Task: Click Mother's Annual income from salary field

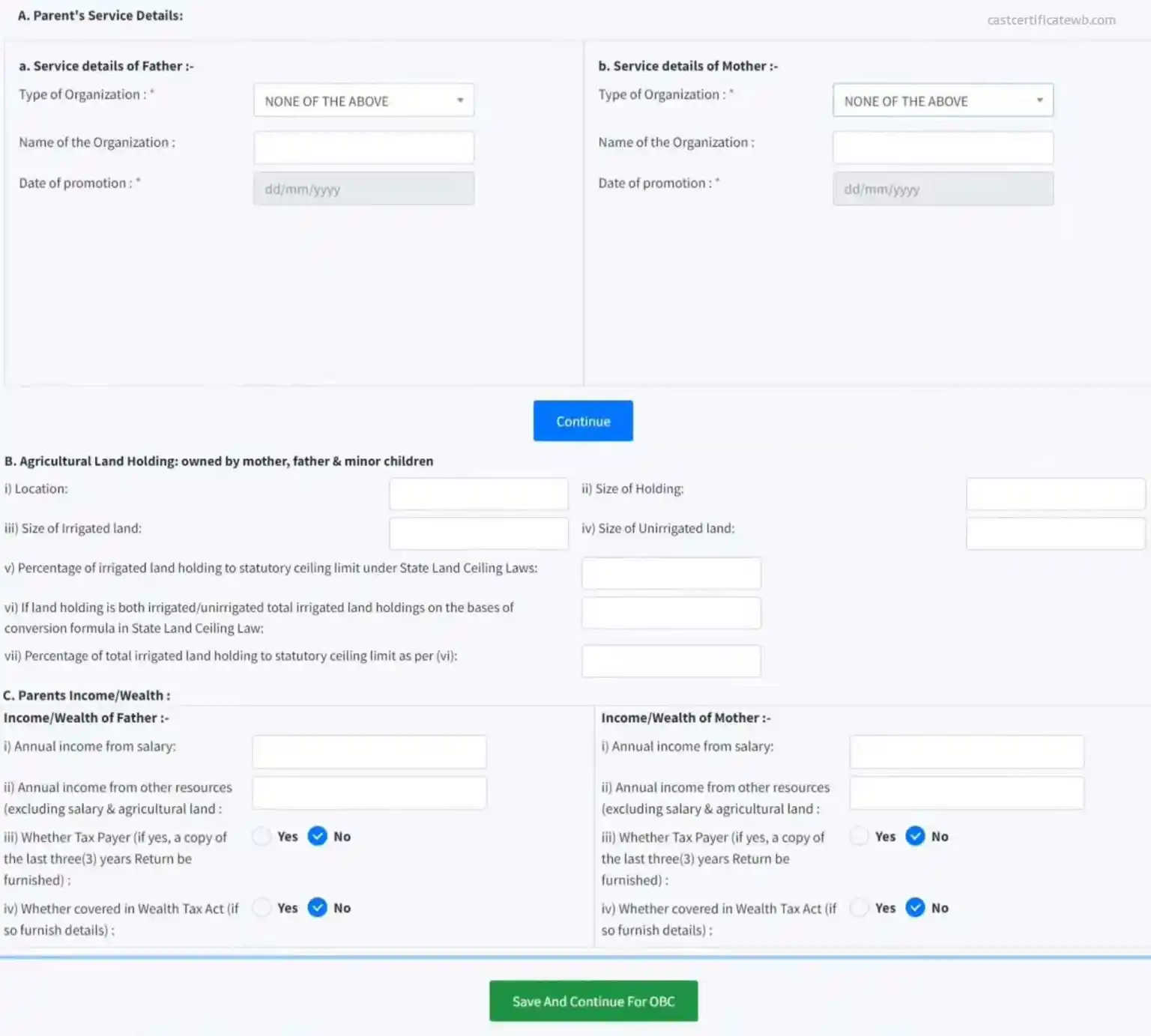Action: (x=967, y=751)
